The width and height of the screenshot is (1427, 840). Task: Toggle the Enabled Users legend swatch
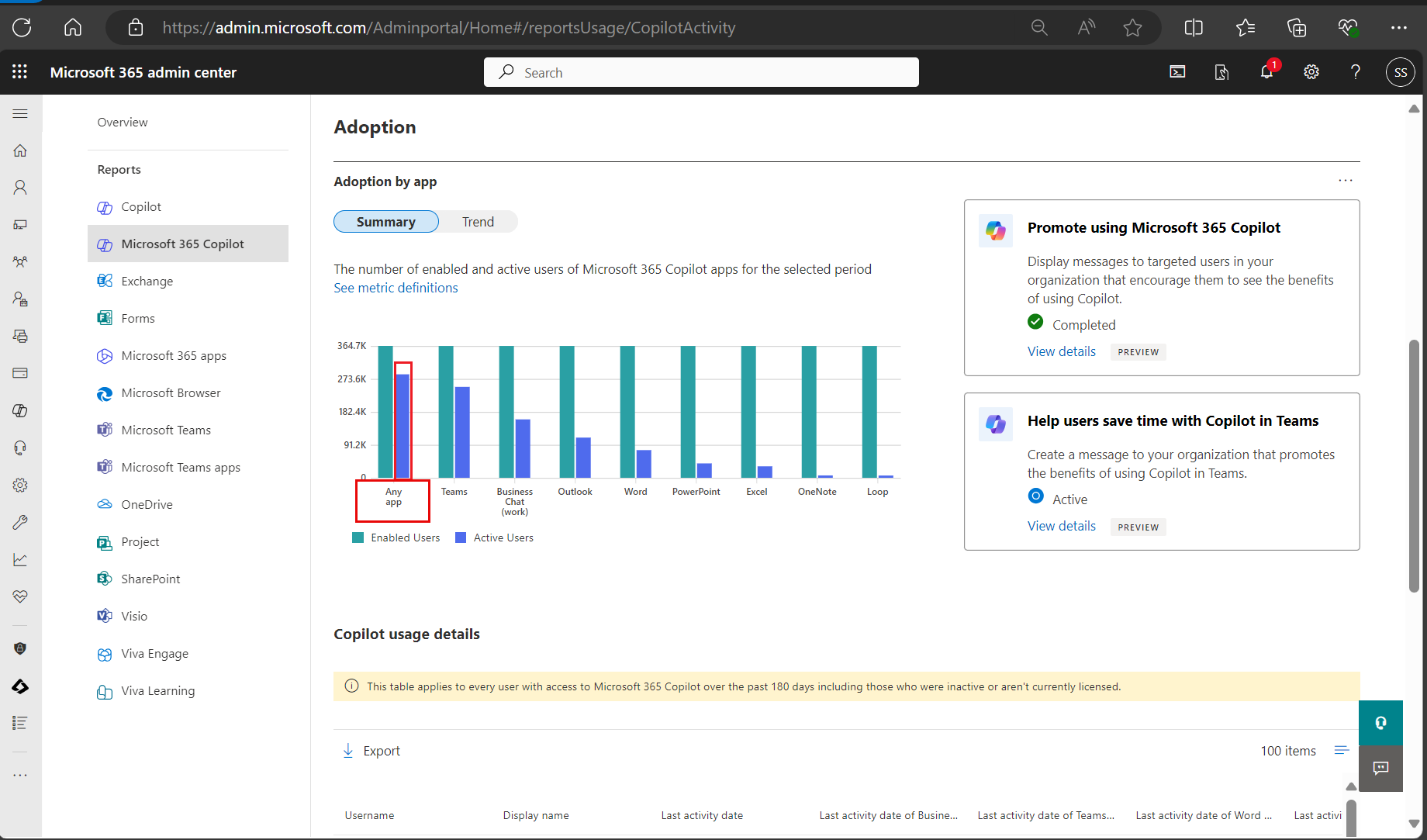(358, 538)
